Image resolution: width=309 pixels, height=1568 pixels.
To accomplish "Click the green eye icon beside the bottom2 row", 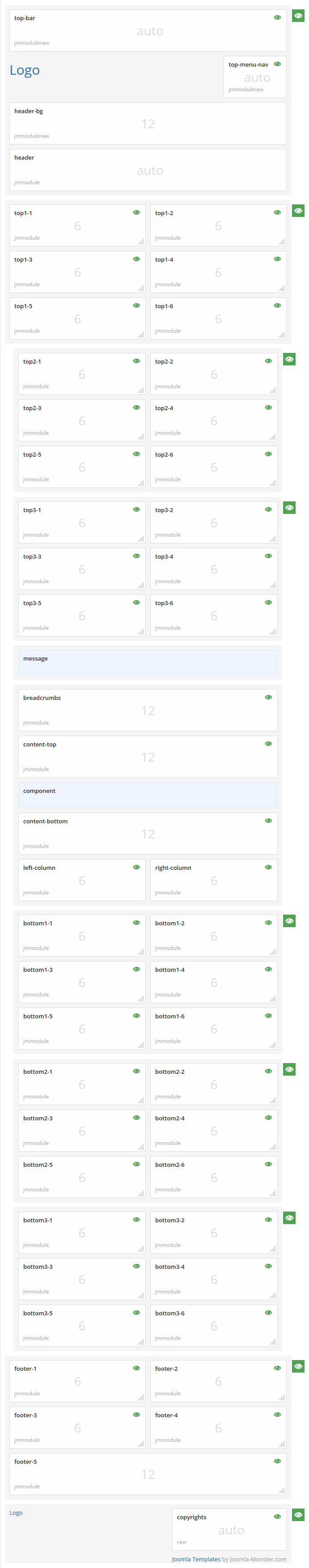I will pos(289,1069).
